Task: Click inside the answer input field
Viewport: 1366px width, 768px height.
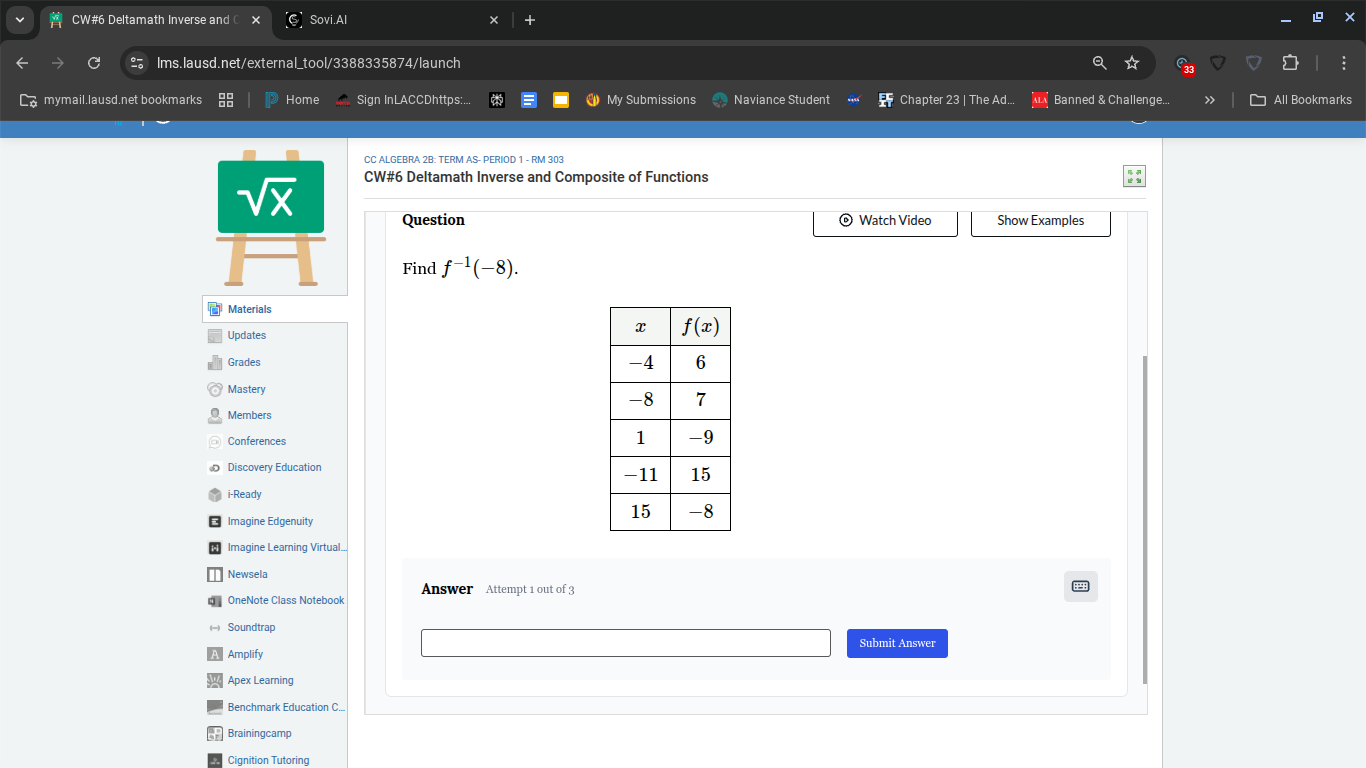Action: (625, 643)
